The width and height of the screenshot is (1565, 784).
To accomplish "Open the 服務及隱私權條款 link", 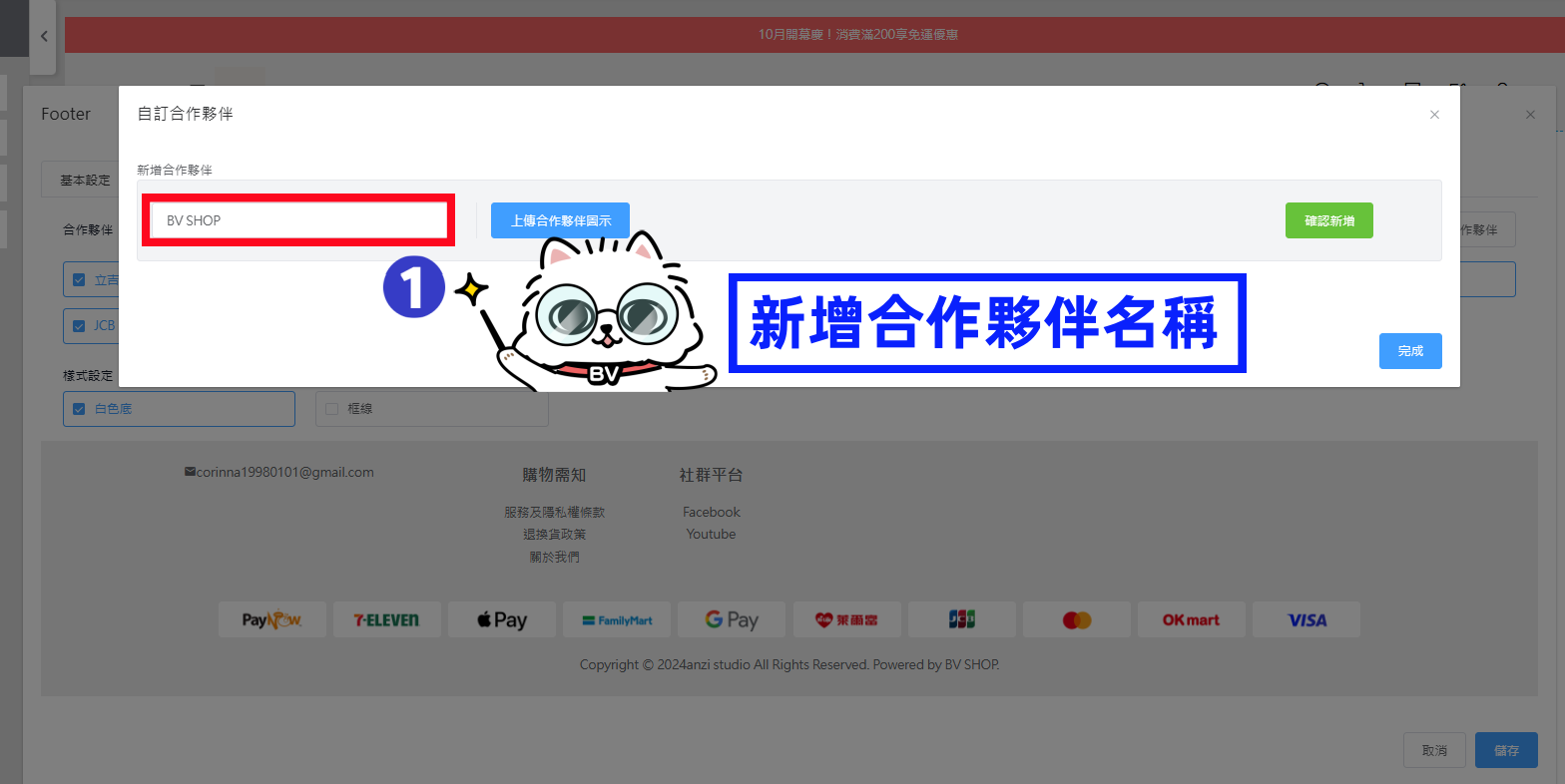I will [x=554, y=512].
